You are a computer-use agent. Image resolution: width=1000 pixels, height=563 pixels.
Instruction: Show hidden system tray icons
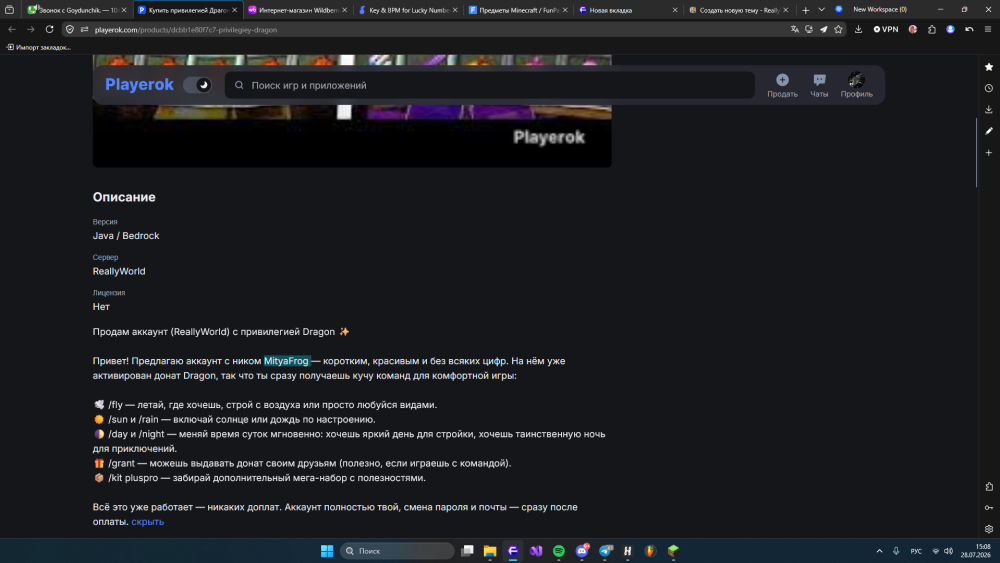pos(879,551)
